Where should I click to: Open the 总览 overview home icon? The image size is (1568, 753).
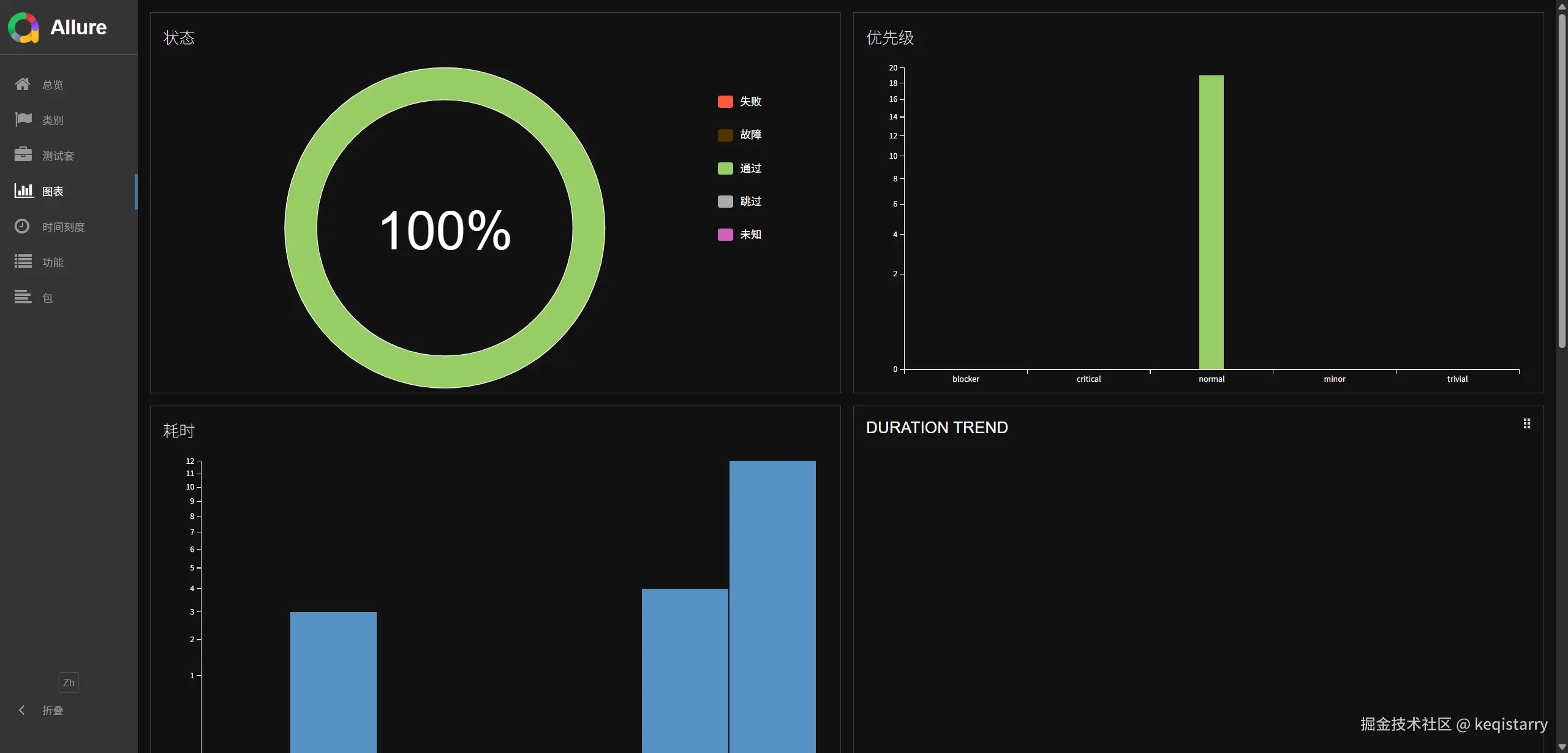coord(23,84)
